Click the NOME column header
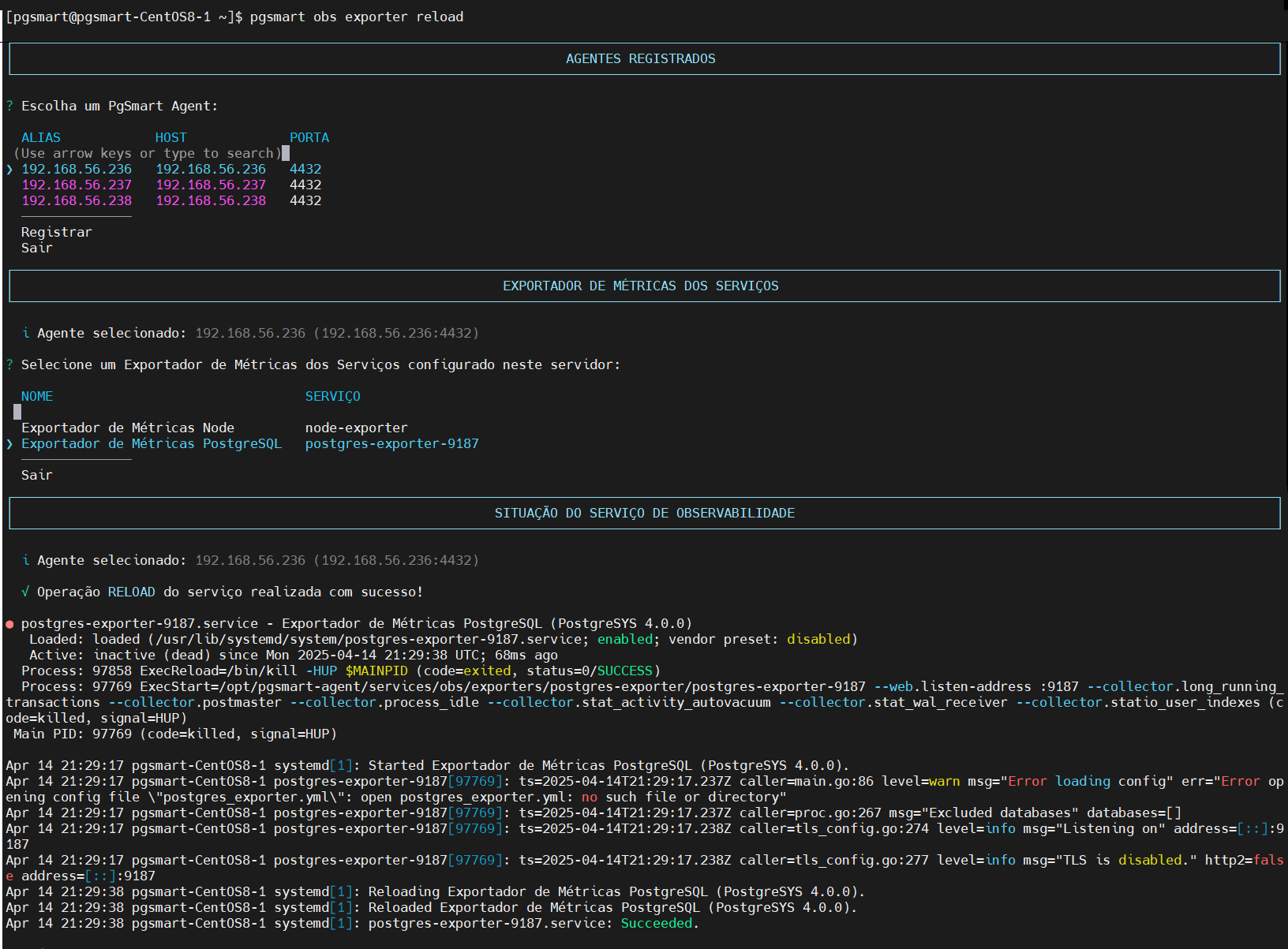This screenshot has height=949, width=1288. coord(37,396)
